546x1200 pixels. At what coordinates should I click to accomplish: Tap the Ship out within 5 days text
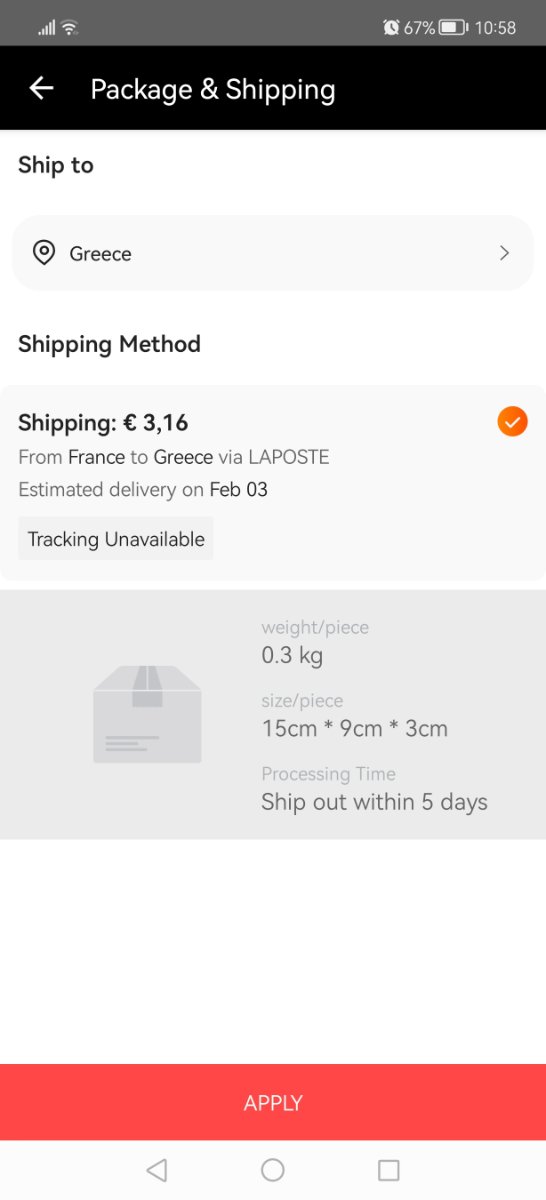pyautogui.click(x=374, y=802)
